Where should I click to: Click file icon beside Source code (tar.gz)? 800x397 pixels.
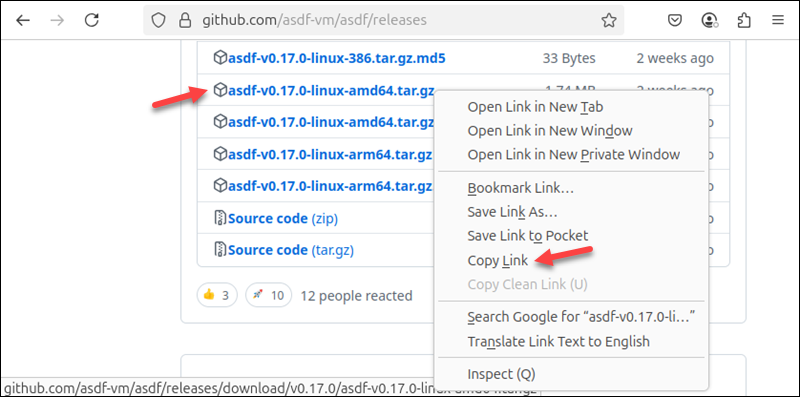pos(219,250)
